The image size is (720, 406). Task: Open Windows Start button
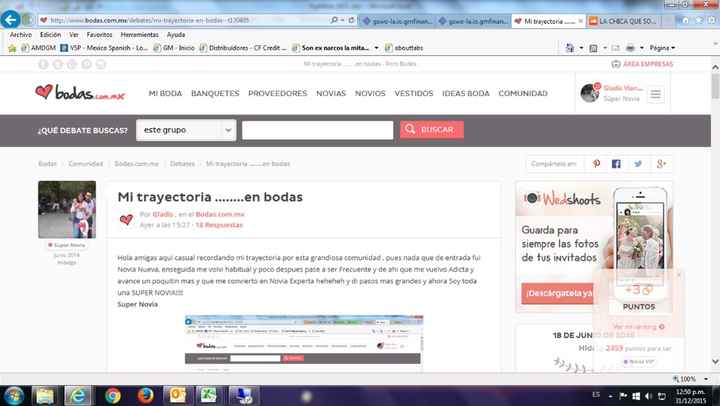(13, 396)
